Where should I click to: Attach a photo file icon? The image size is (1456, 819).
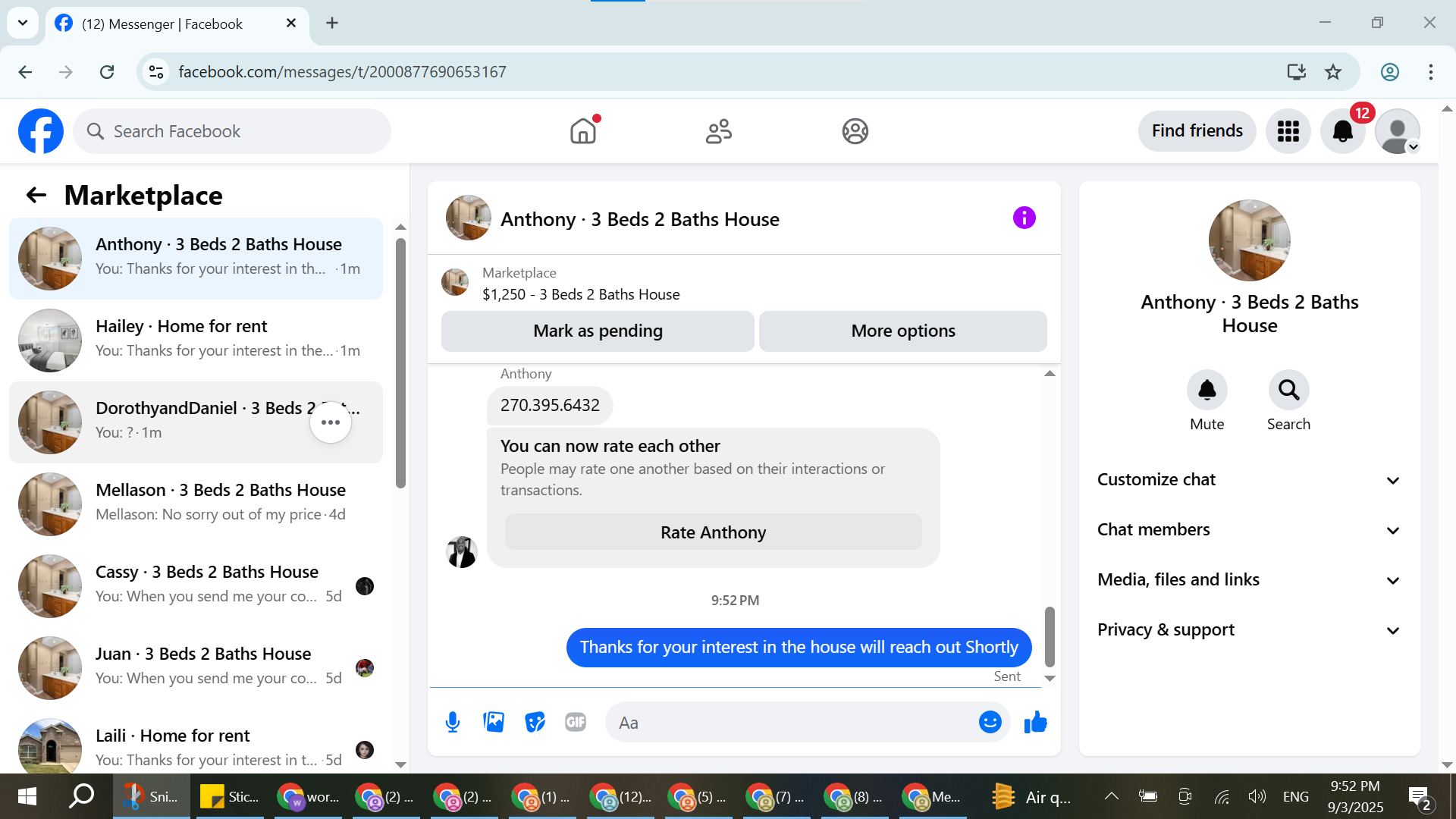point(494,723)
